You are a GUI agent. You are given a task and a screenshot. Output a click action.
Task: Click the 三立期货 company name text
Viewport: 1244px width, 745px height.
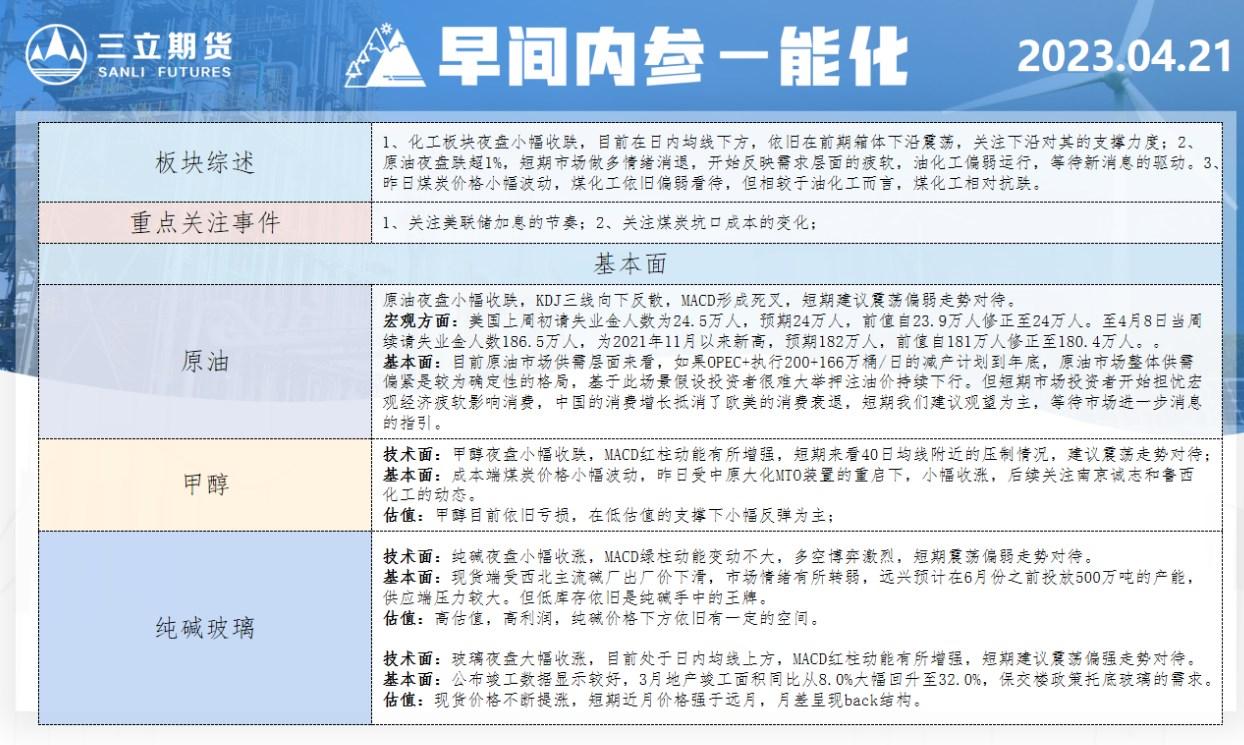click(x=164, y=45)
